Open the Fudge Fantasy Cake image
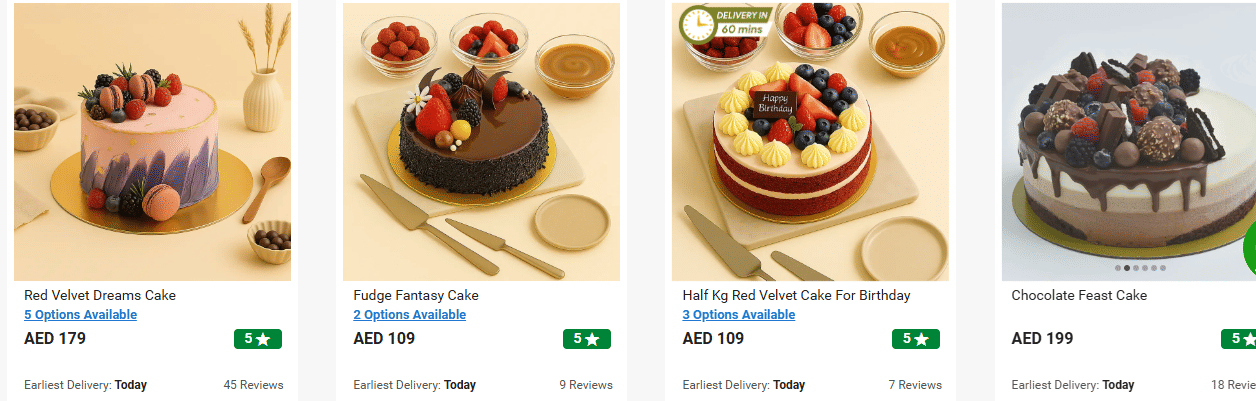The image size is (1256, 401). [481, 142]
